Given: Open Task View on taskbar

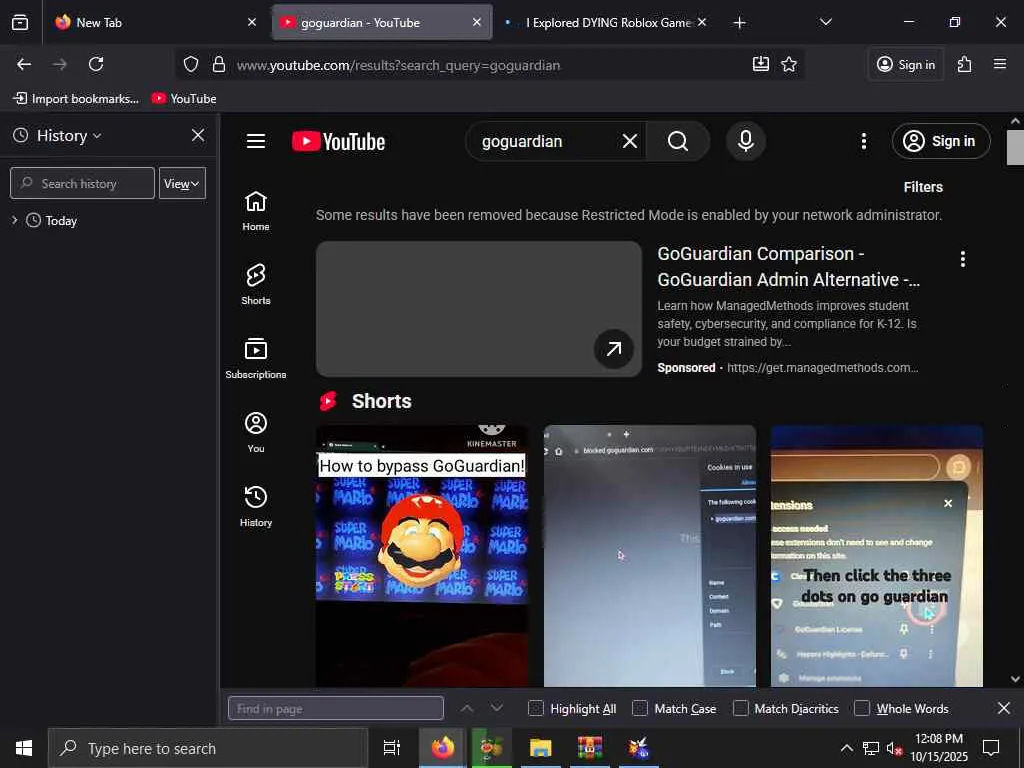Looking at the screenshot, I should 392,748.
